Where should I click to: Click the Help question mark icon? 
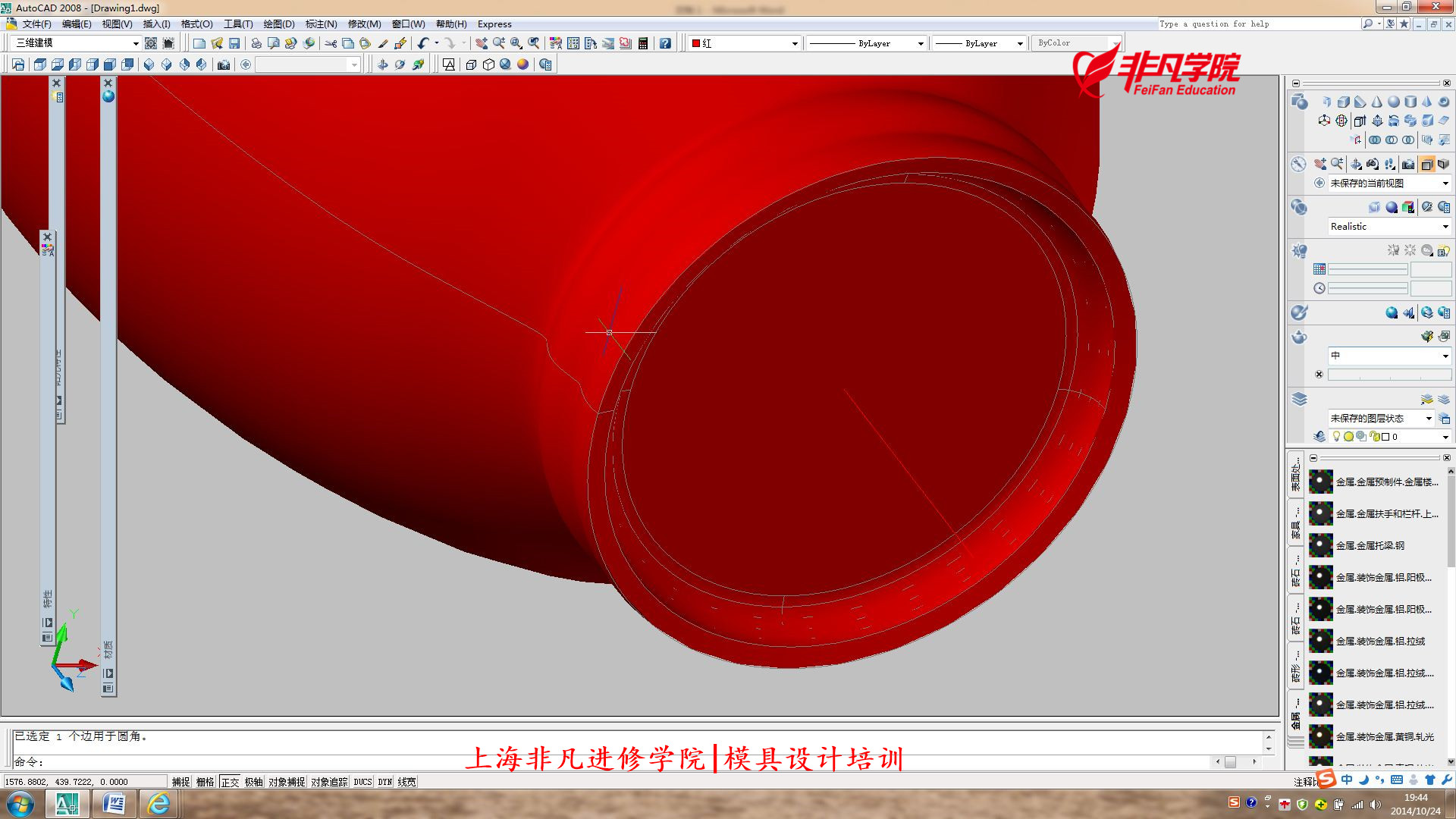[x=665, y=43]
